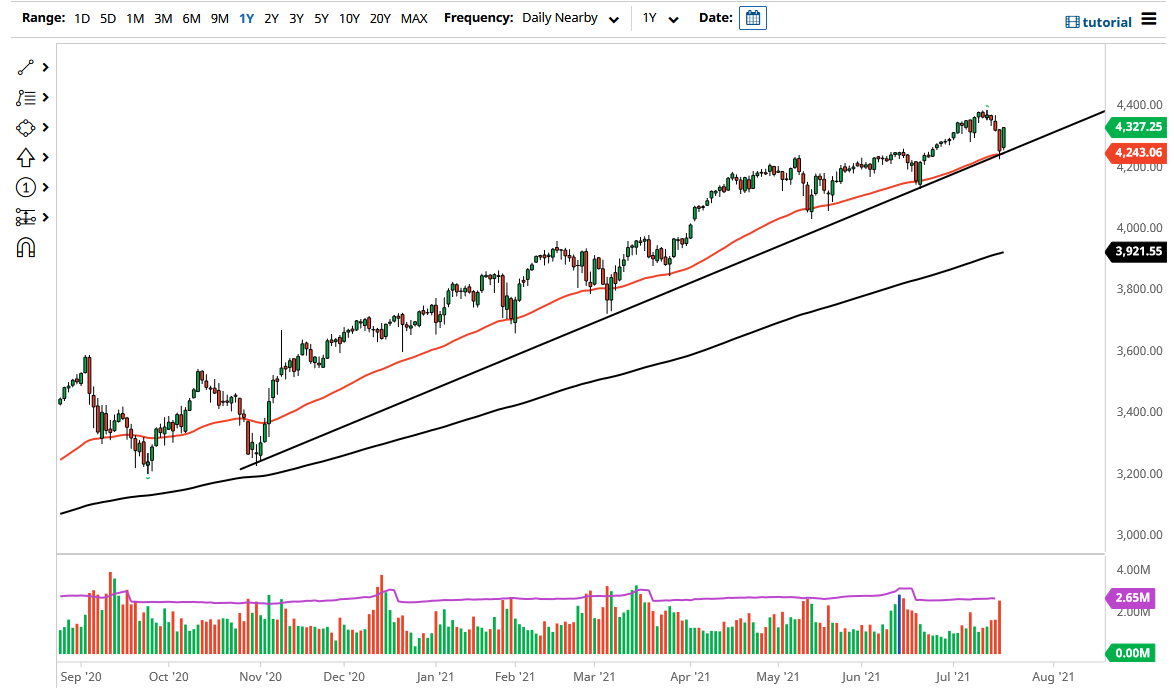Screen dimensions: 1174x696
Task: Enable the magnet snapping tool
Action: click(27, 247)
